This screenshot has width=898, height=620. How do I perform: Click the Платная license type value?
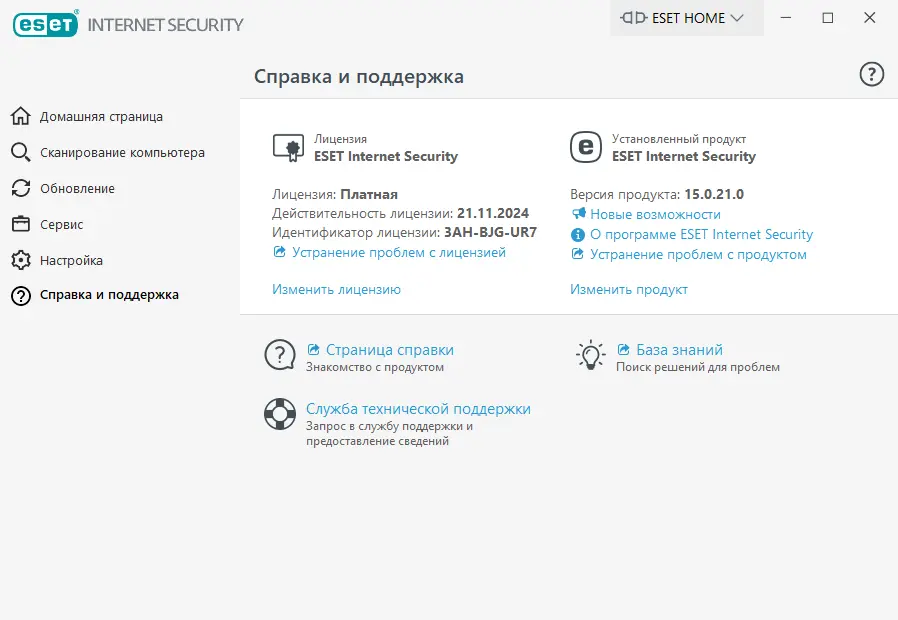(369, 195)
